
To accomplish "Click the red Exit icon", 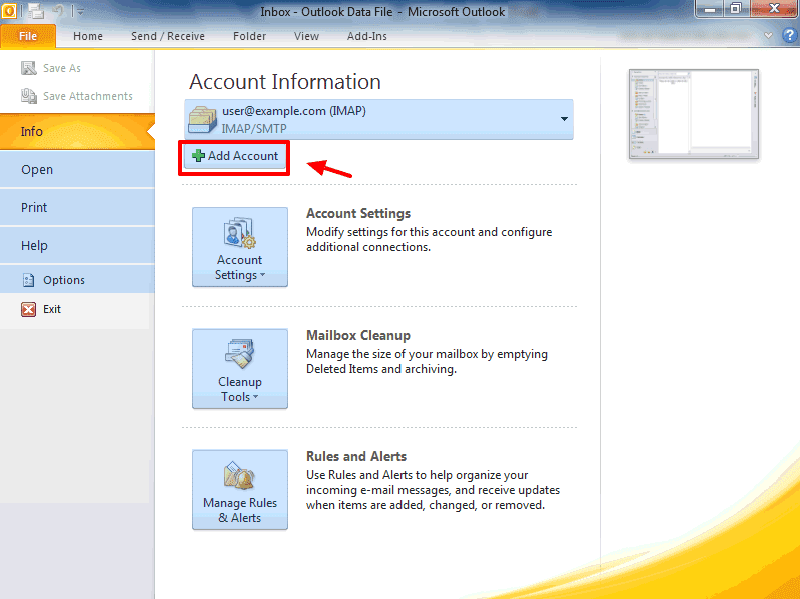I will (x=28, y=309).
